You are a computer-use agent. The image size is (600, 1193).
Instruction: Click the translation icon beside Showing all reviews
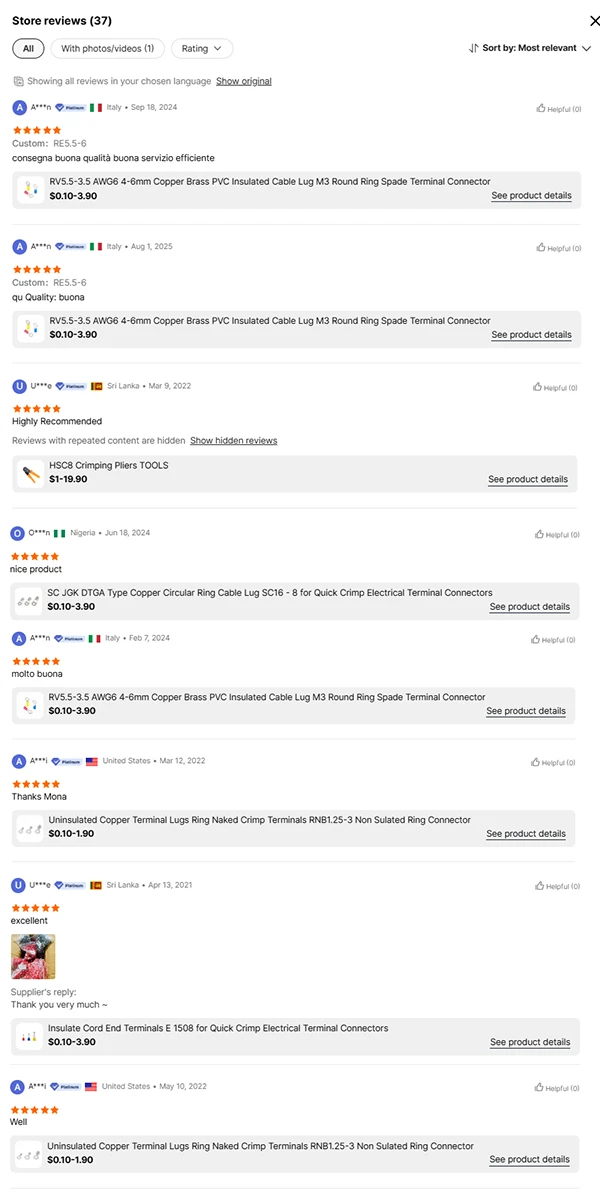click(18, 81)
